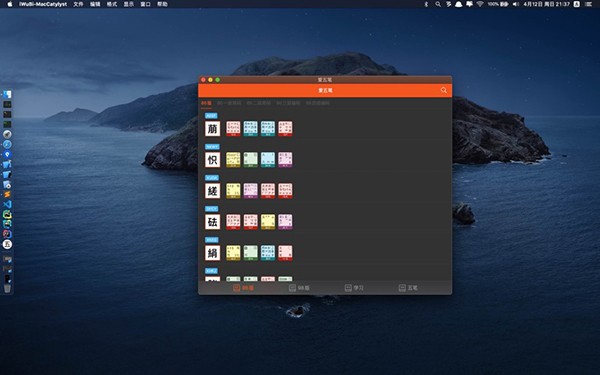
Task: Open the 帮助 menu
Action: (x=162, y=4)
